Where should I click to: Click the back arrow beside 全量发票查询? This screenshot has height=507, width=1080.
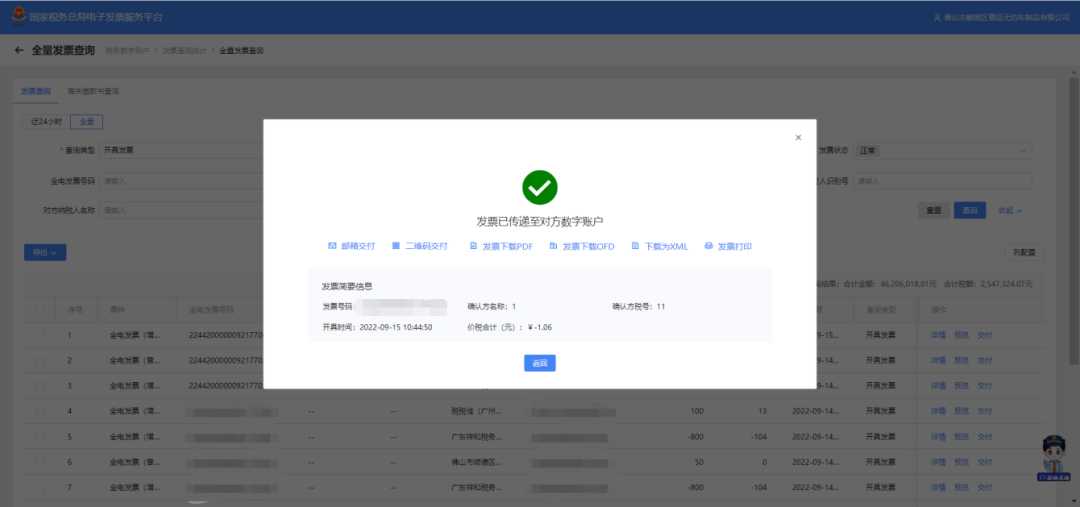point(19,50)
